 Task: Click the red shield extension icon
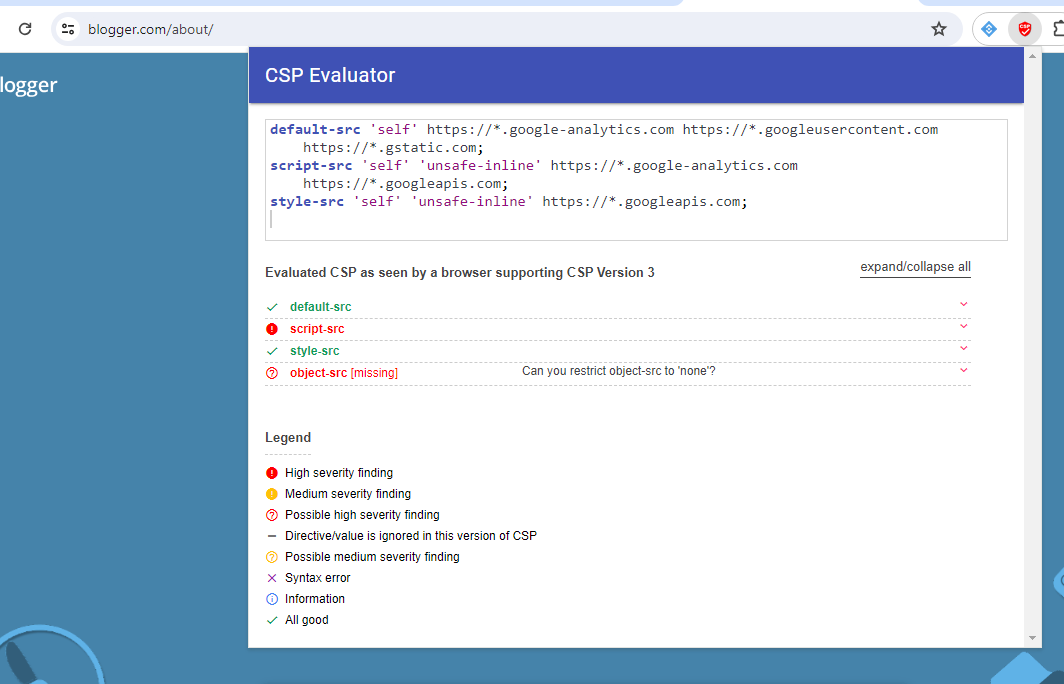(x=1025, y=29)
